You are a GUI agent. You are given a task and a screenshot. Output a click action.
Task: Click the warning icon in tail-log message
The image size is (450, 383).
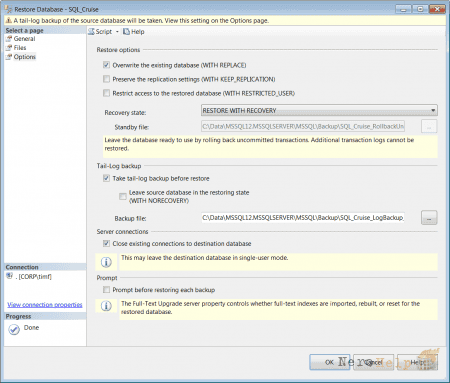[x=9, y=20]
